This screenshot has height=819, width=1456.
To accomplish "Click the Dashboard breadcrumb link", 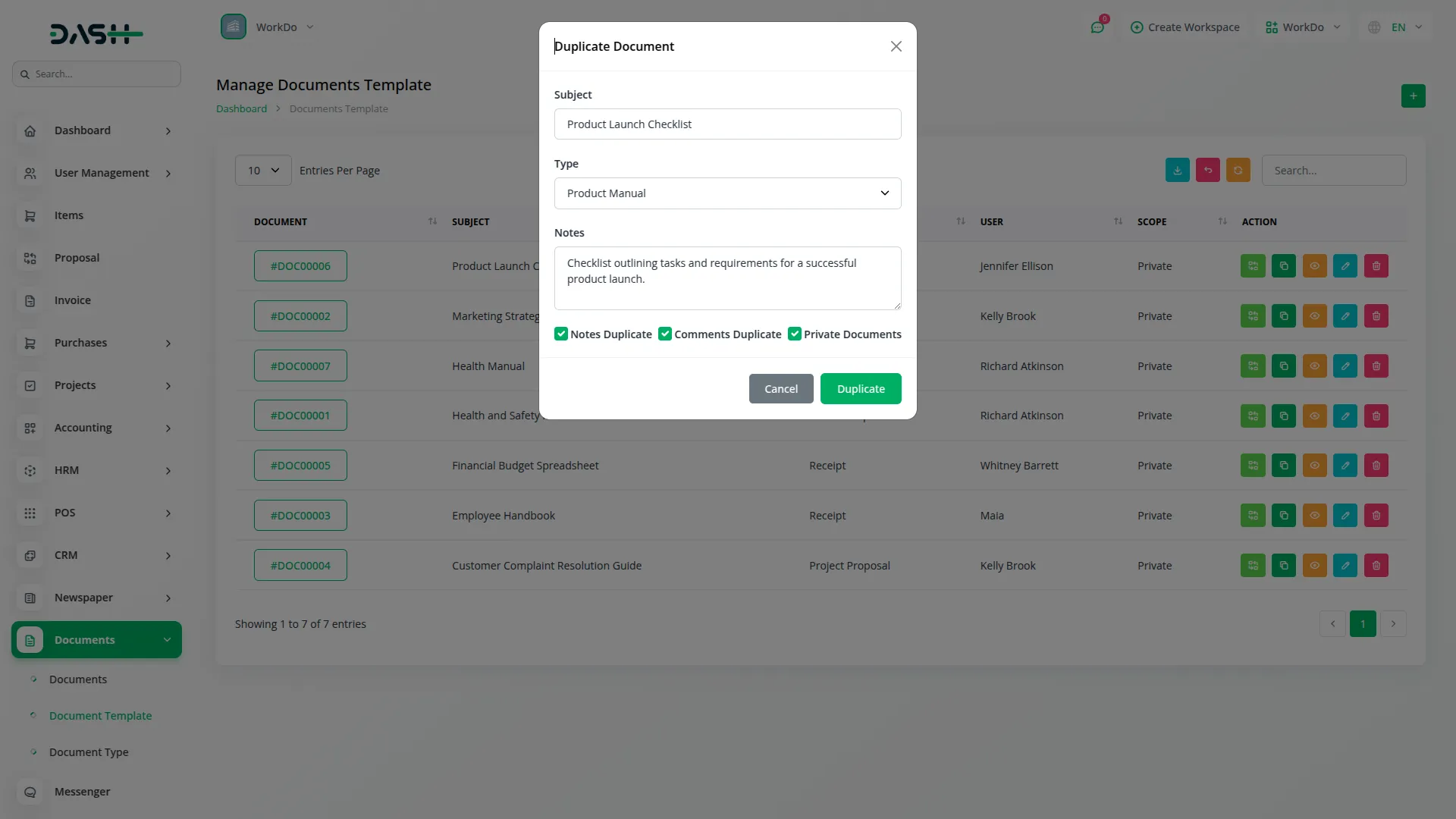I will (x=240, y=108).
